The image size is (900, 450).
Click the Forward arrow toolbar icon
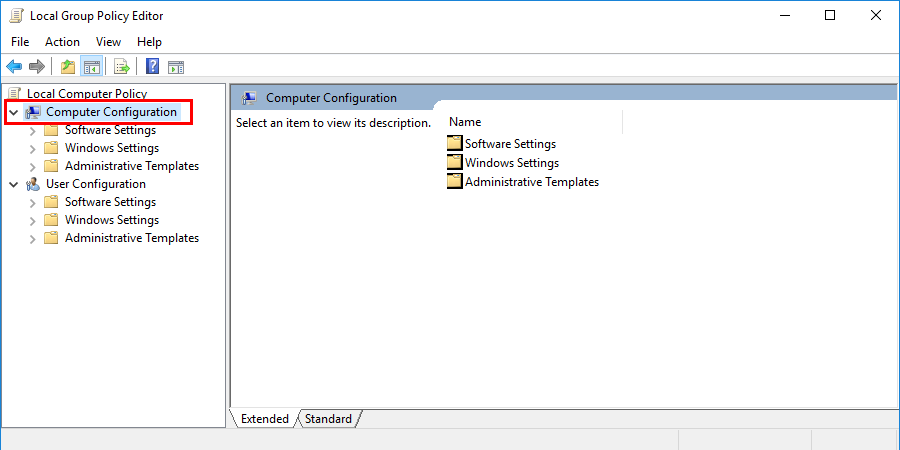pyautogui.click(x=37, y=67)
